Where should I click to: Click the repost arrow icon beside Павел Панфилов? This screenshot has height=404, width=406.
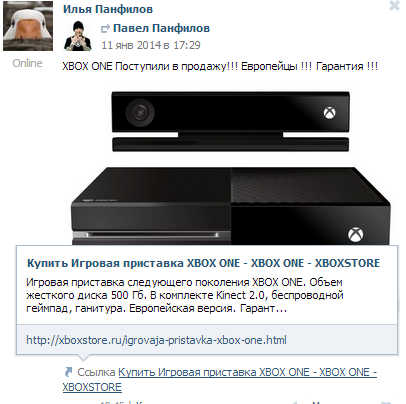pos(105,29)
